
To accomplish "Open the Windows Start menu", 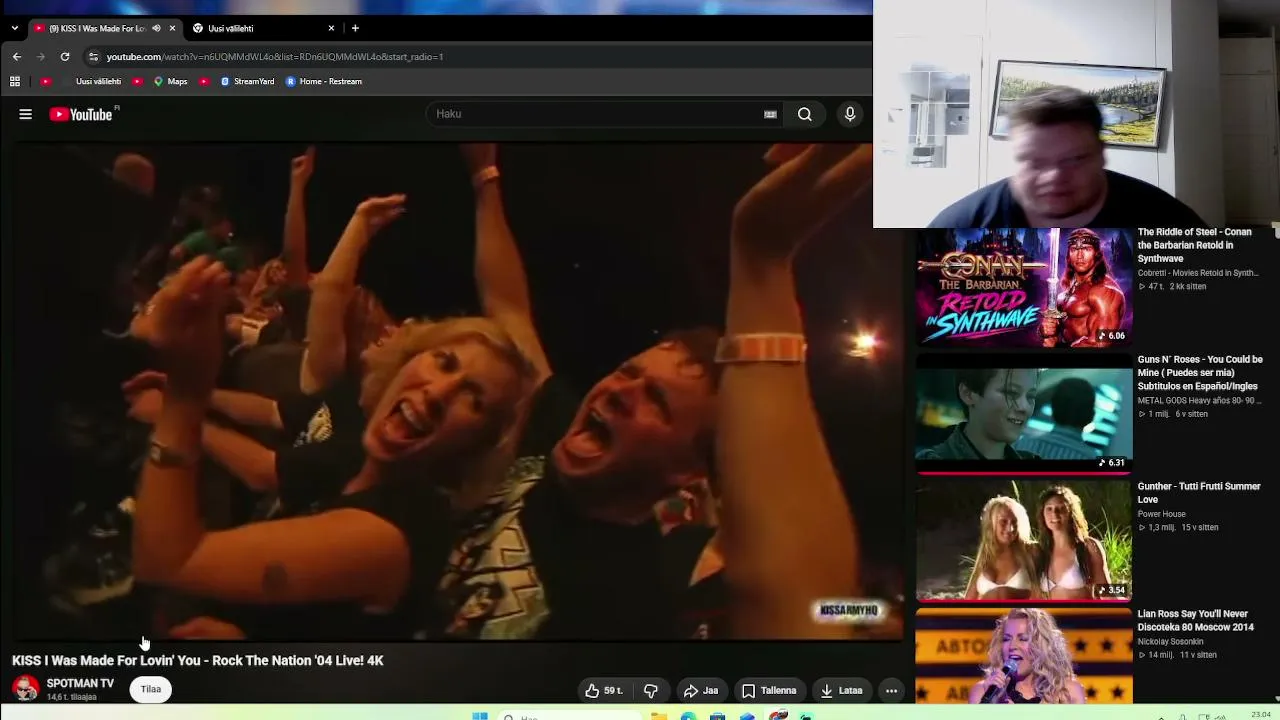I will (480, 715).
